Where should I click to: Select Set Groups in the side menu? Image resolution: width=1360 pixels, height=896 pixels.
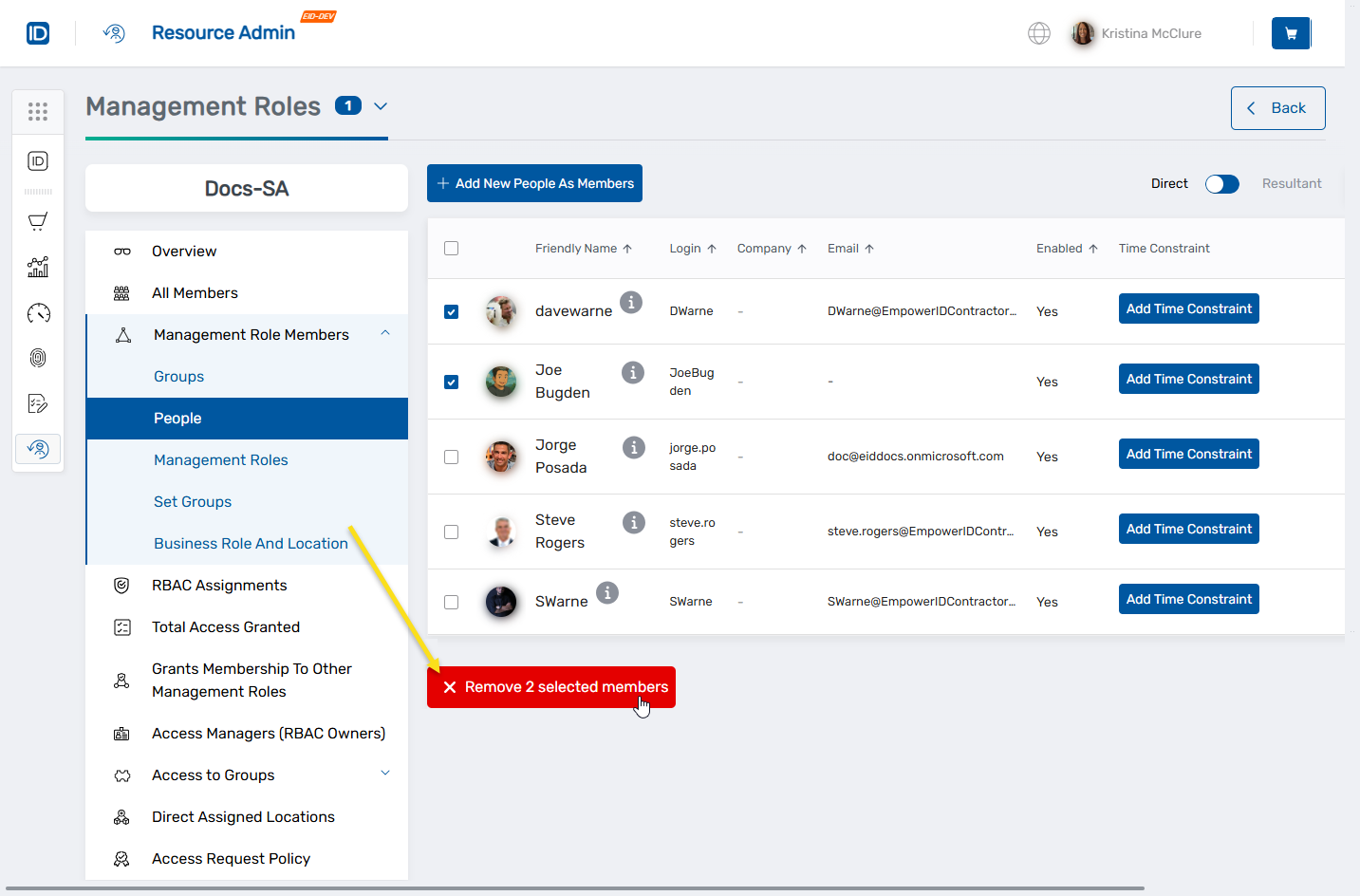pos(193,502)
